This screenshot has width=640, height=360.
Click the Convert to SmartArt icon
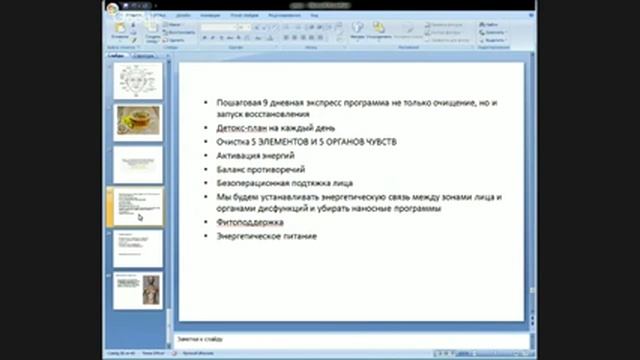click(x=339, y=40)
